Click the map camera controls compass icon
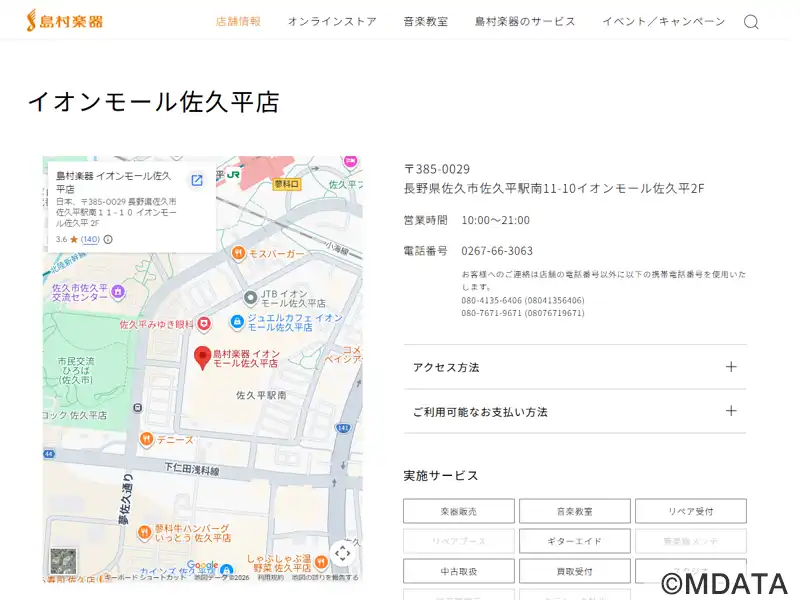Image resolution: width=800 pixels, height=600 pixels. click(342, 553)
